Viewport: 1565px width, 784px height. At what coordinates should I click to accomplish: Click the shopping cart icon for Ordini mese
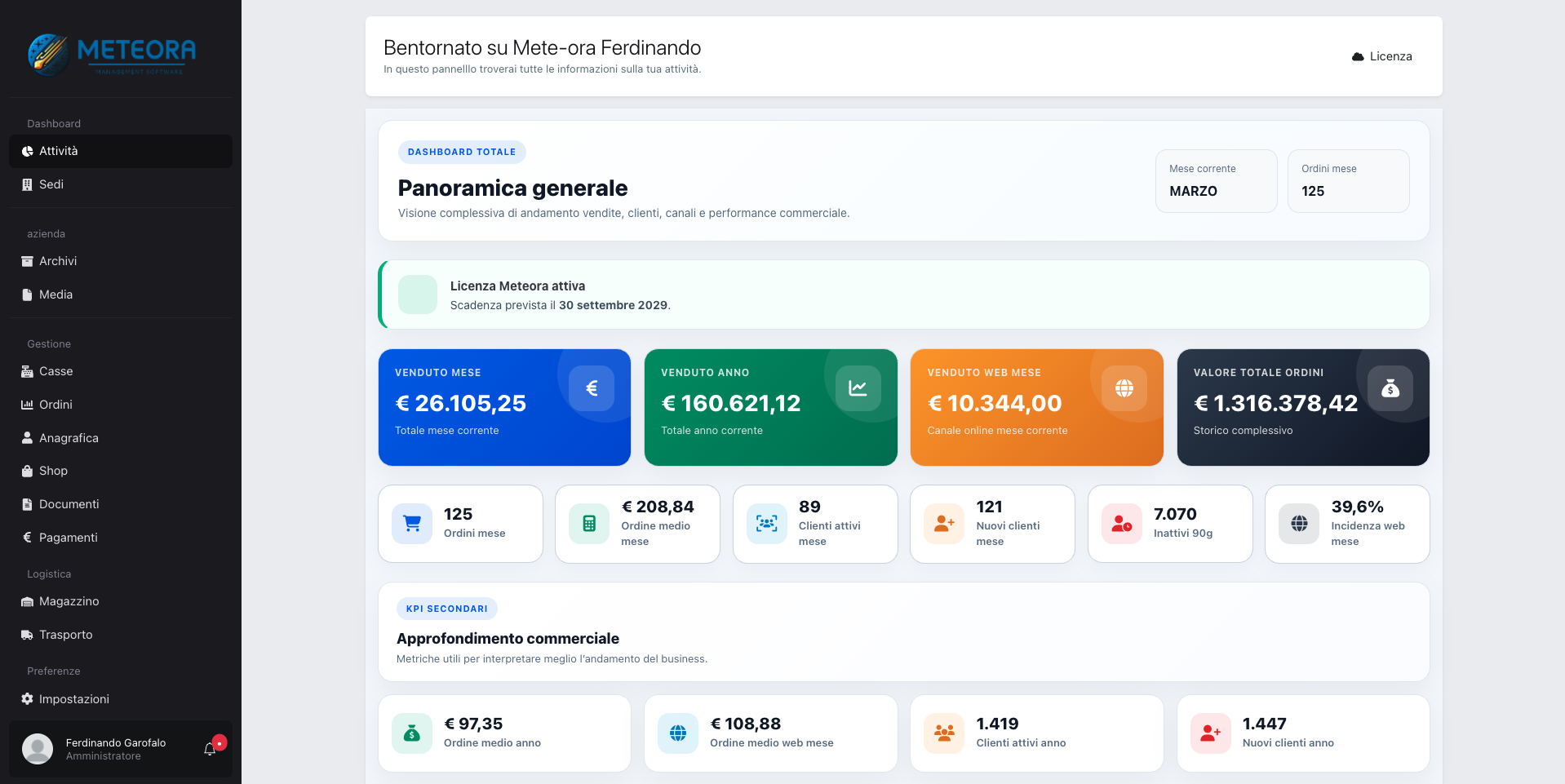pyautogui.click(x=412, y=524)
